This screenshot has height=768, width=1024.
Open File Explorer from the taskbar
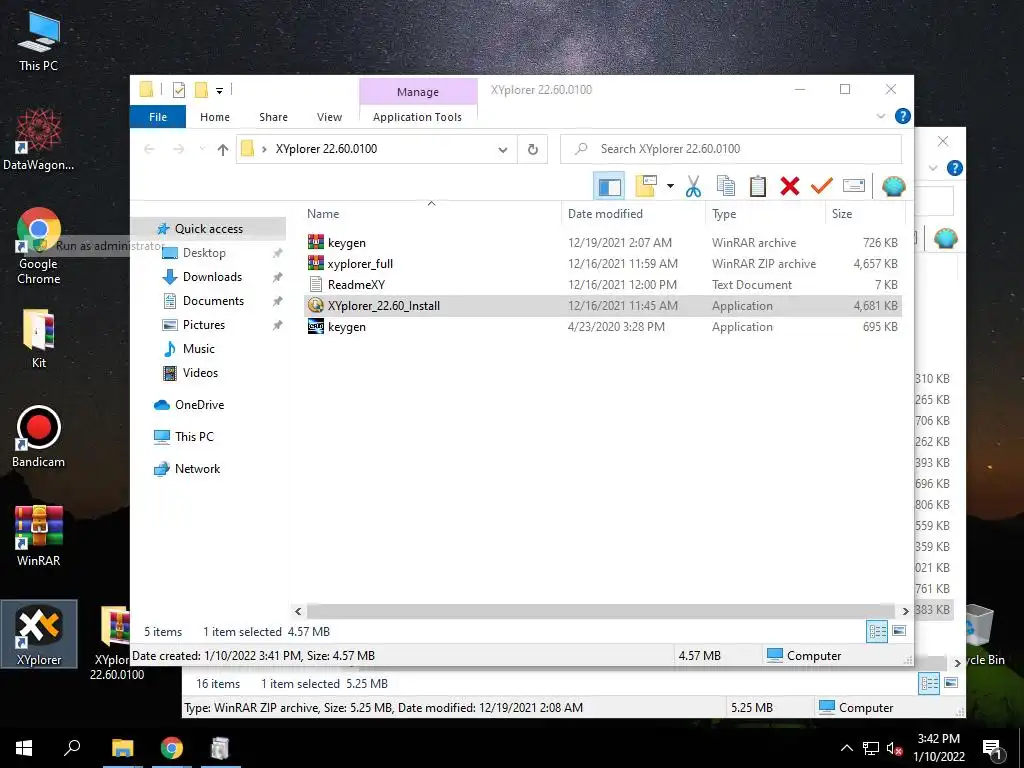point(122,748)
